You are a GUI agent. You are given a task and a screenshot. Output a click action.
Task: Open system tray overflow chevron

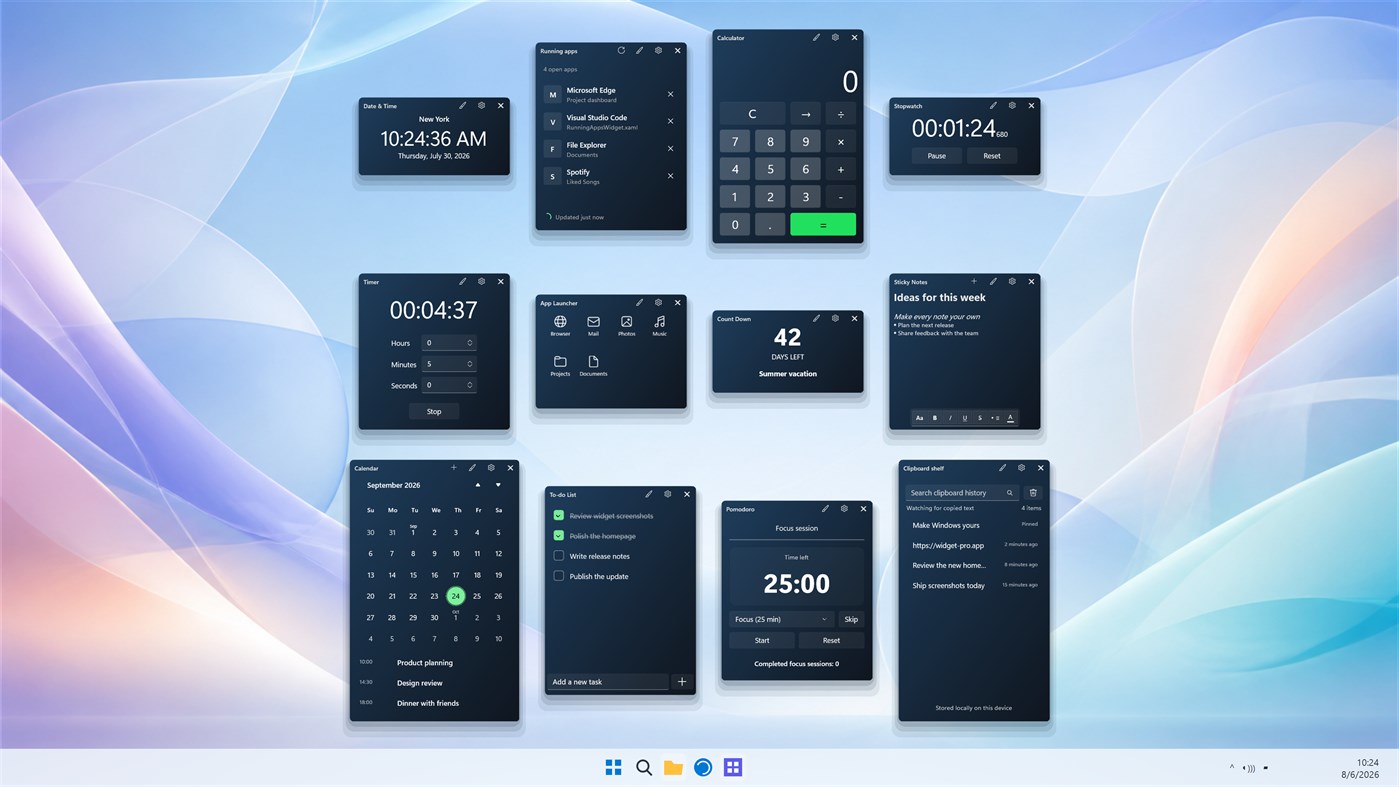pyautogui.click(x=1231, y=768)
